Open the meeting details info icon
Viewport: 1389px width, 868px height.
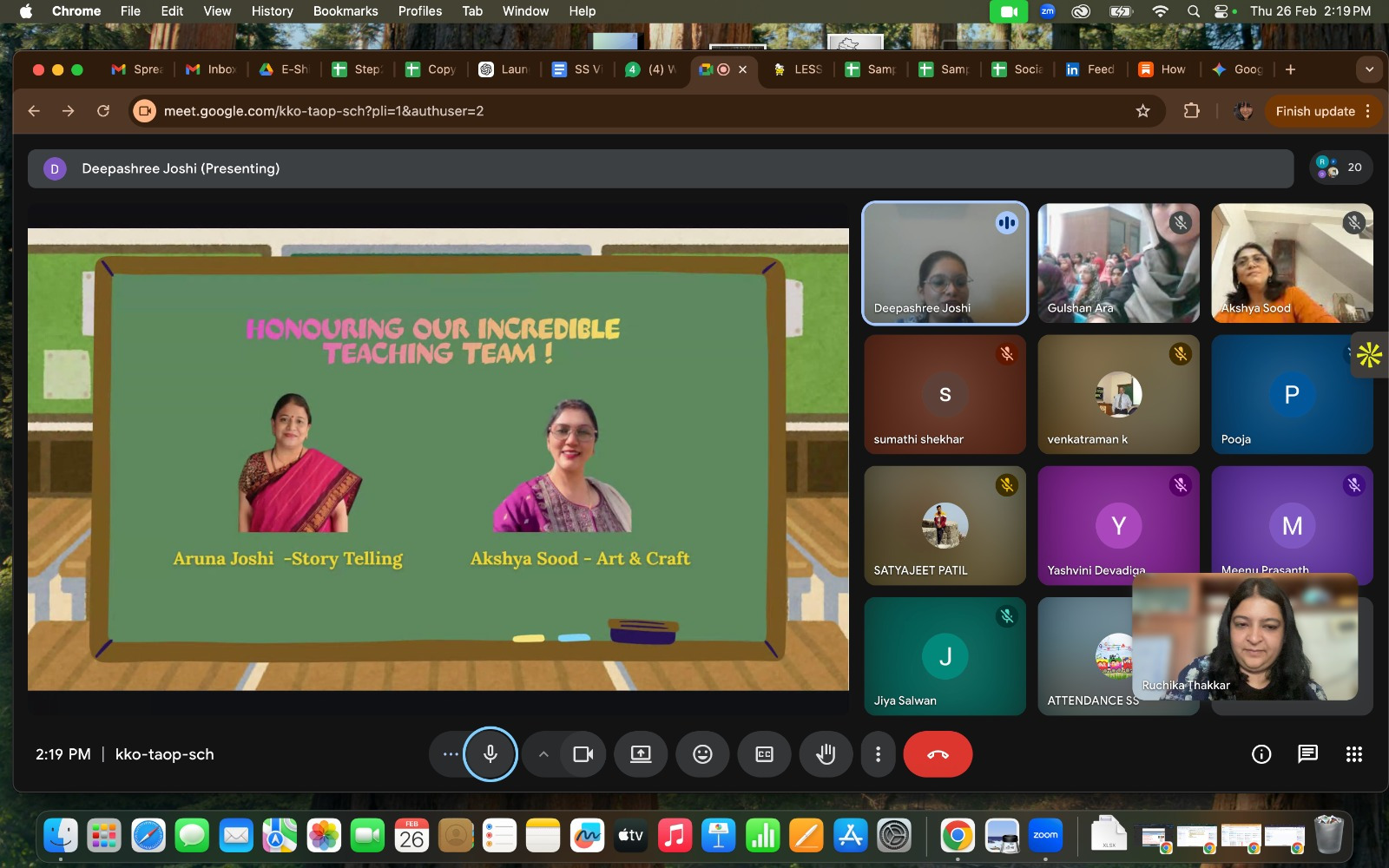pos(1261,754)
